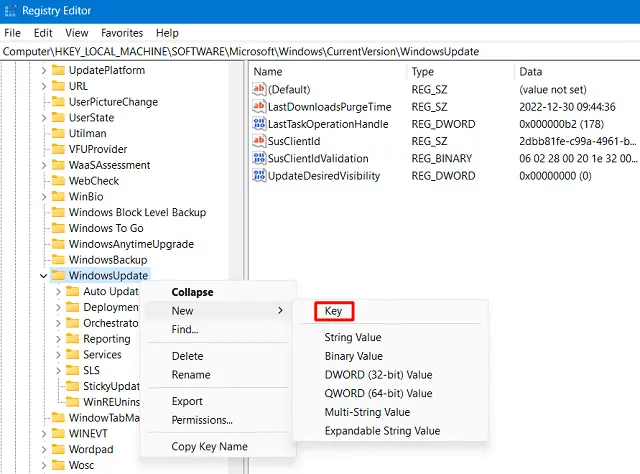
Task: Click the URL folder icon
Action: (x=58, y=86)
